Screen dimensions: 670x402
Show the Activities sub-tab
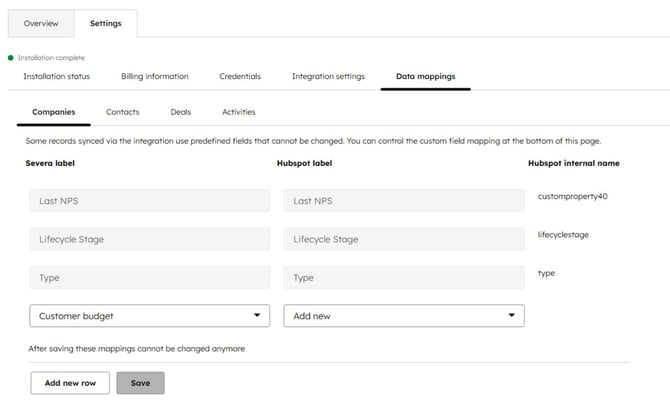[x=238, y=112]
